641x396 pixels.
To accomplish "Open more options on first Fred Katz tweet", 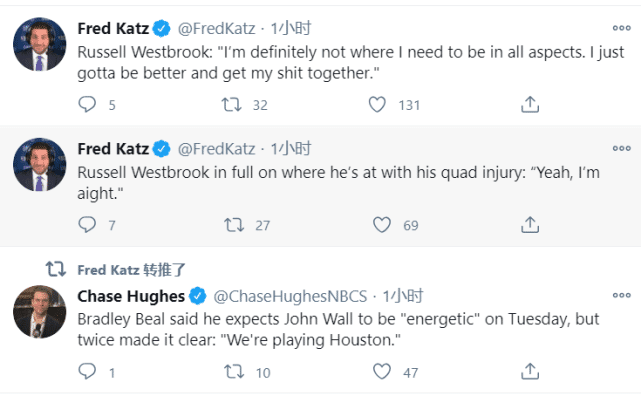I will tap(621, 28).
